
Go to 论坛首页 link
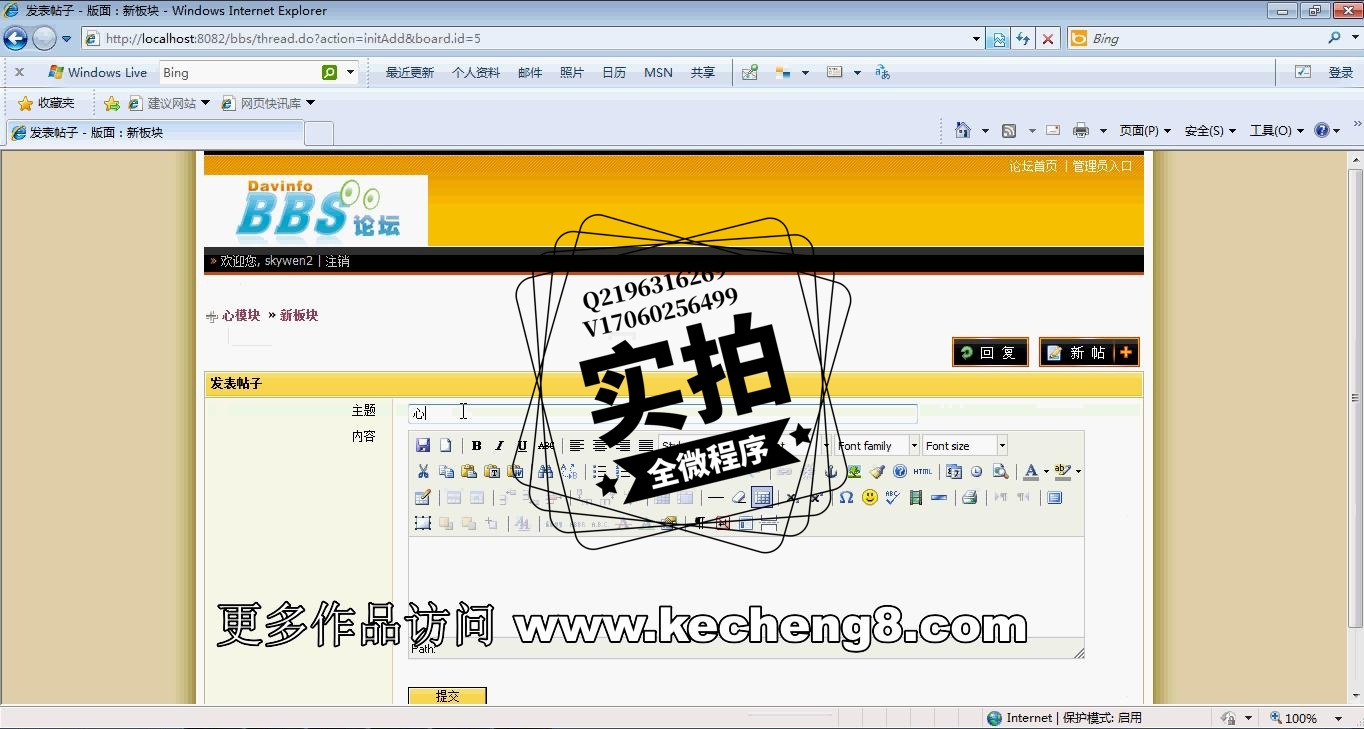tap(1033, 166)
